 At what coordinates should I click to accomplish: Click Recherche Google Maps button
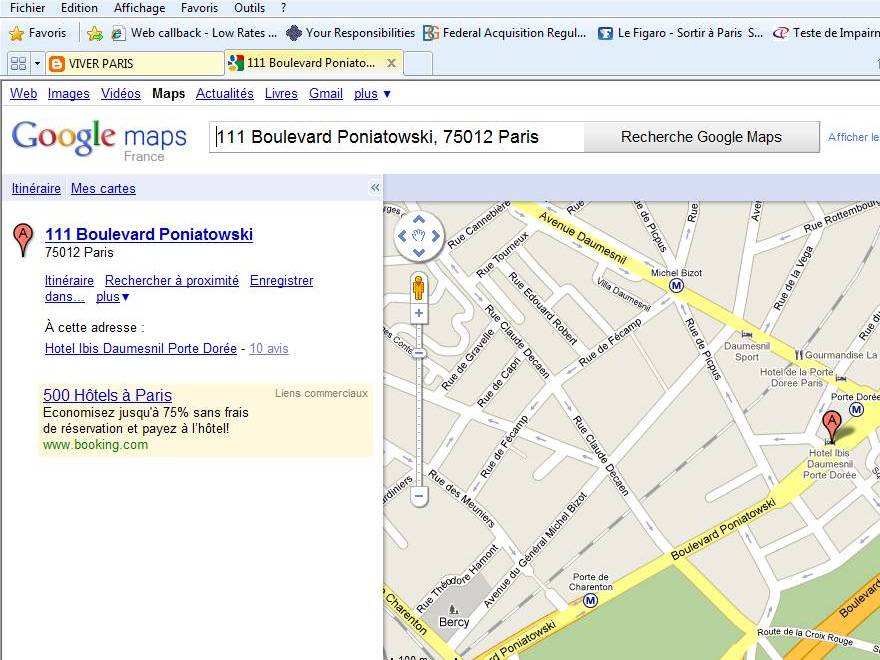pos(701,137)
